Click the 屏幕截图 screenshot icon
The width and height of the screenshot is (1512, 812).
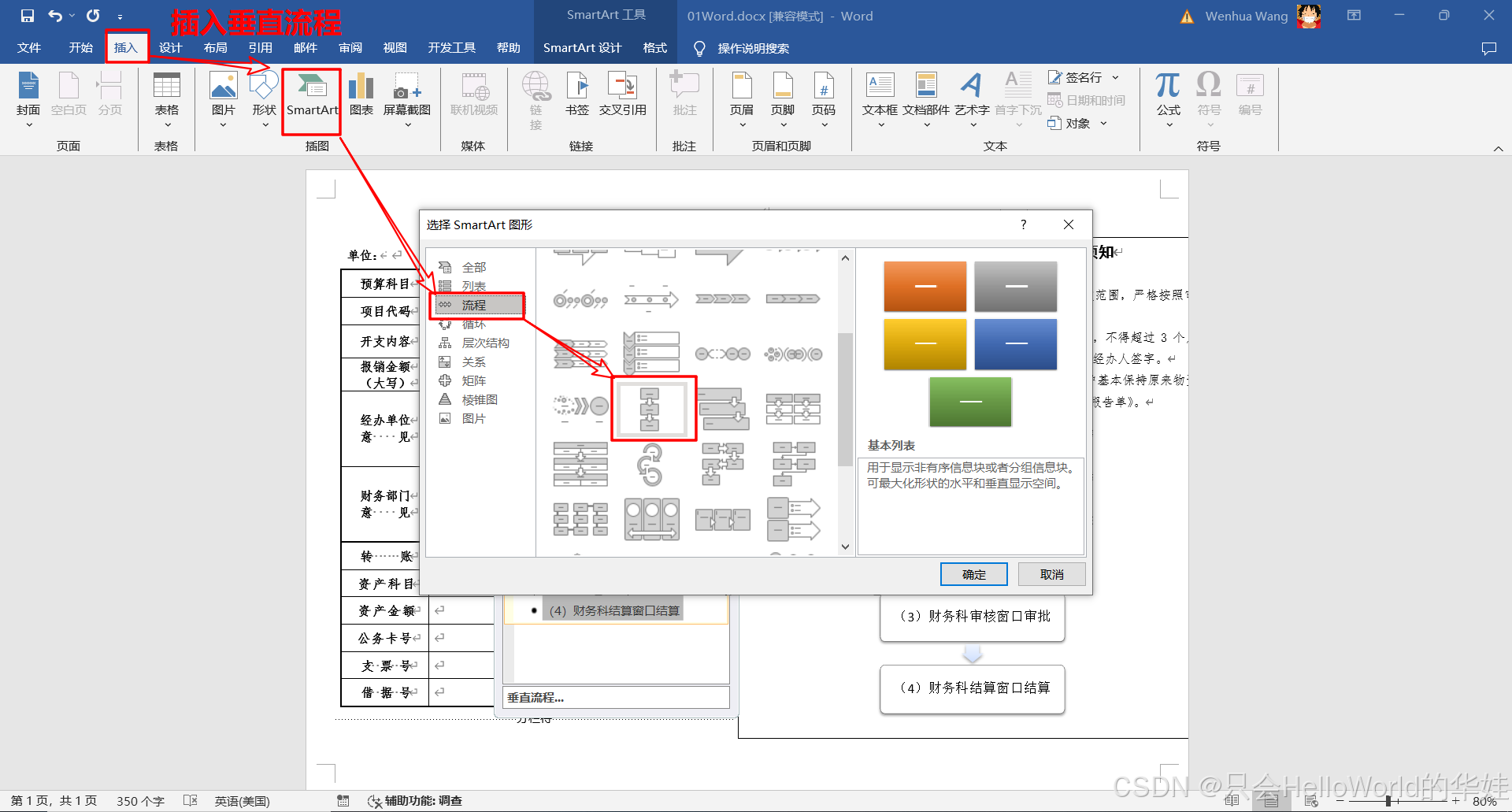407,100
